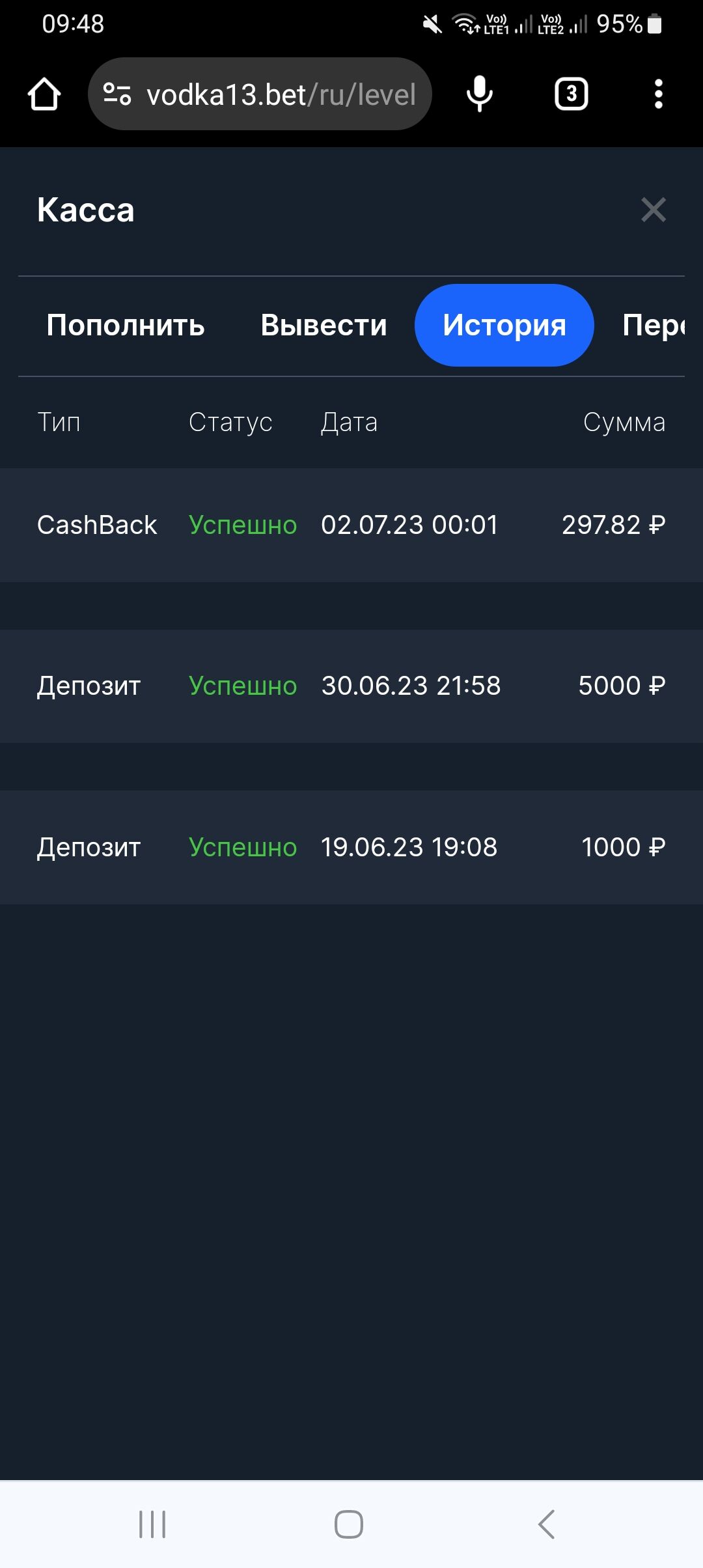Image resolution: width=703 pixels, height=1568 pixels.
Task: Click the vodka13.bet address bar
Action: (x=280, y=94)
